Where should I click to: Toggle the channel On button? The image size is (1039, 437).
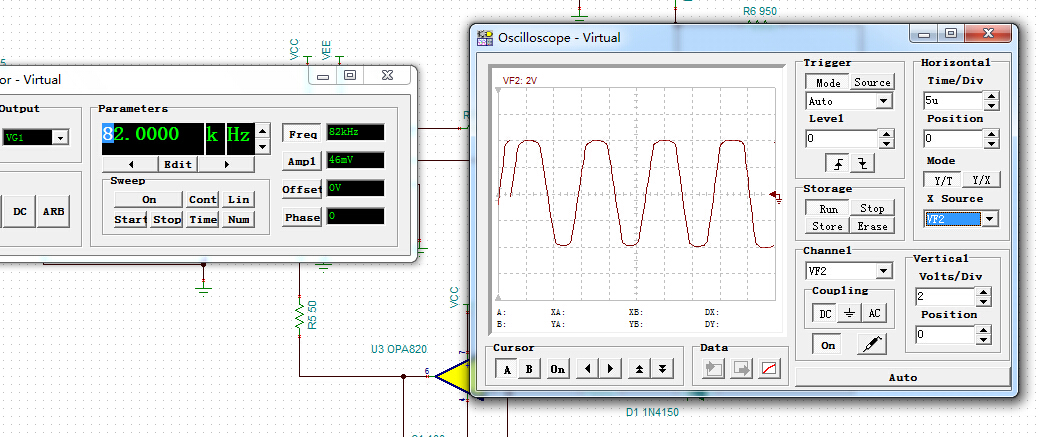828,345
